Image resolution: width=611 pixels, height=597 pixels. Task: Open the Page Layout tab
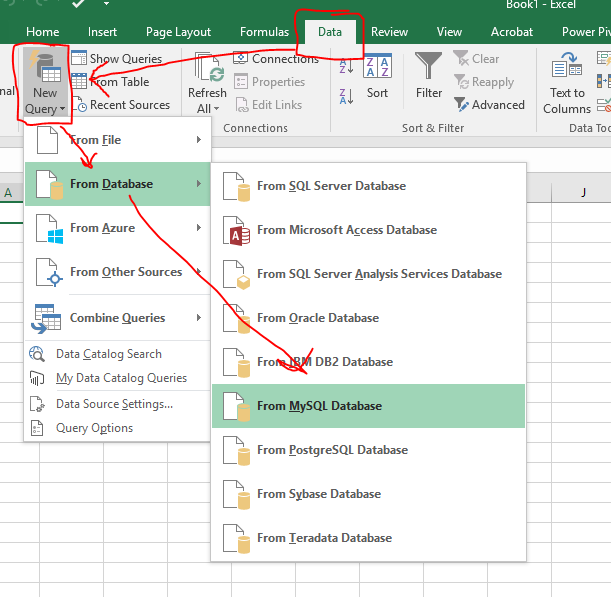[180, 32]
